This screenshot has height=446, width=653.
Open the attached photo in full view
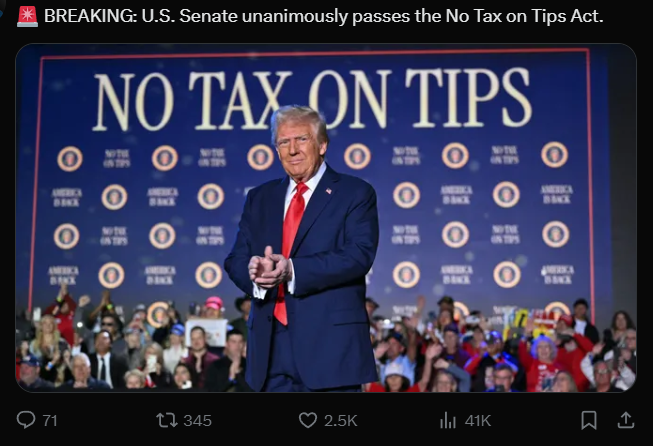tap(326, 218)
